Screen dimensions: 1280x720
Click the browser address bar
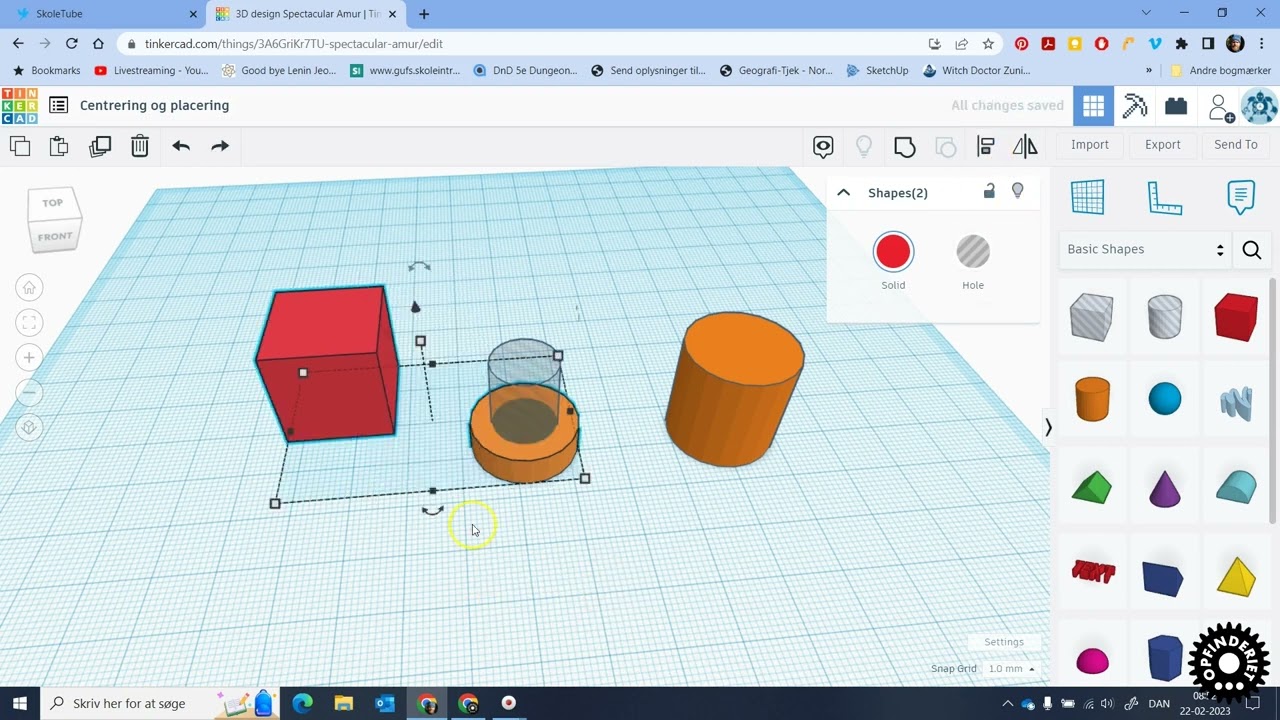[x=520, y=44]
